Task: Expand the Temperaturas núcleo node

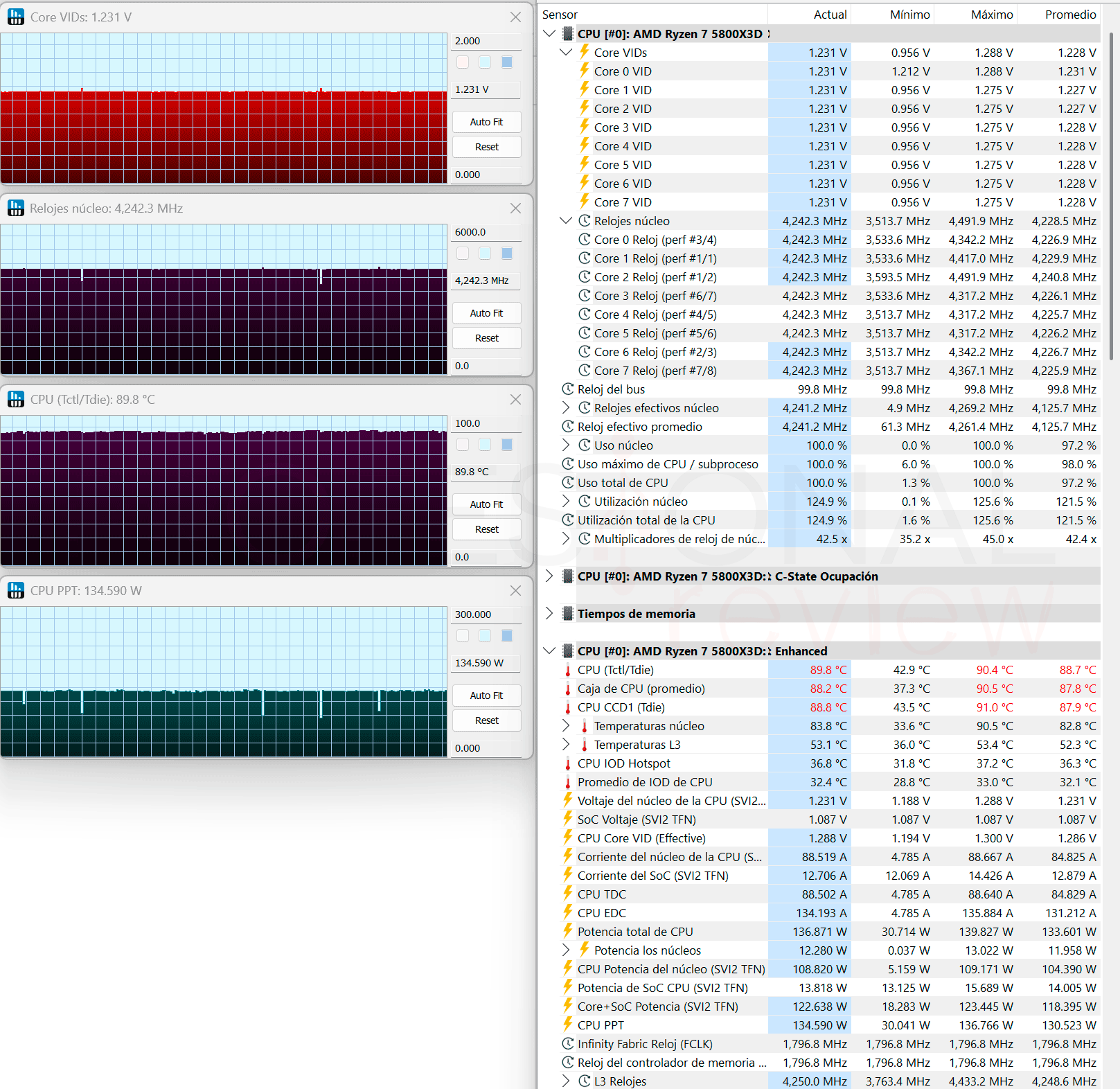Action: tap(566, 725)
